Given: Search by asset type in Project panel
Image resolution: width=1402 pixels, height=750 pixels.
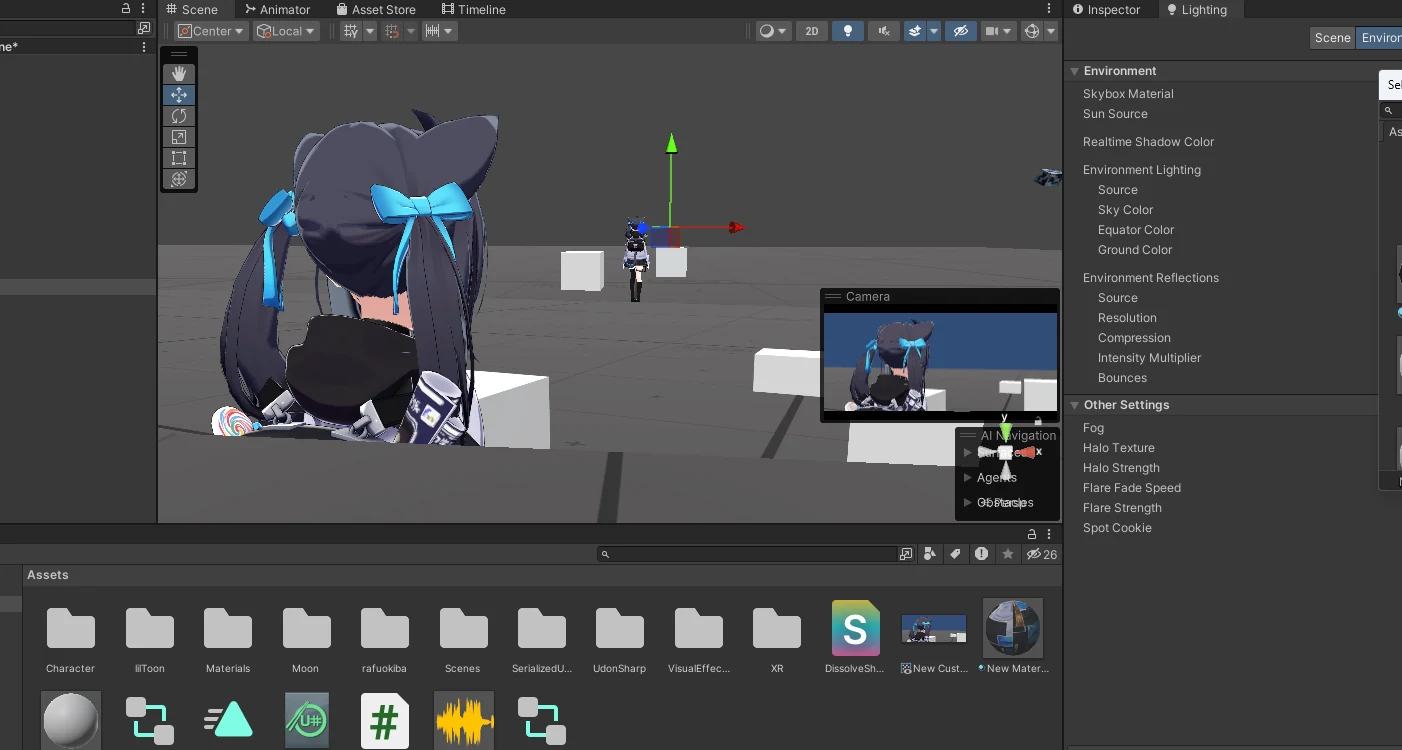Looking at the screenshot, I should (930, 554).
